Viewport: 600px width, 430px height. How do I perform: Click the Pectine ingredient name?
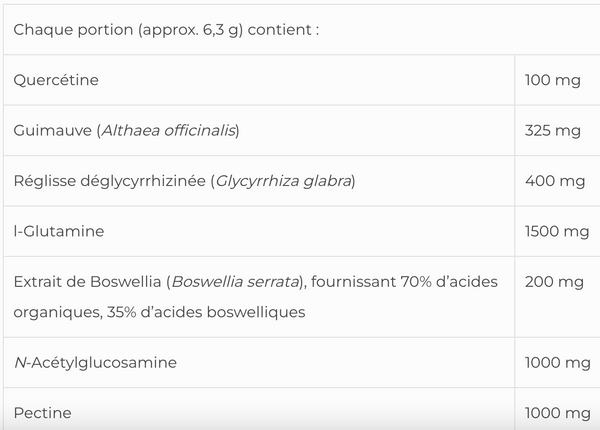tap(43, 413)
